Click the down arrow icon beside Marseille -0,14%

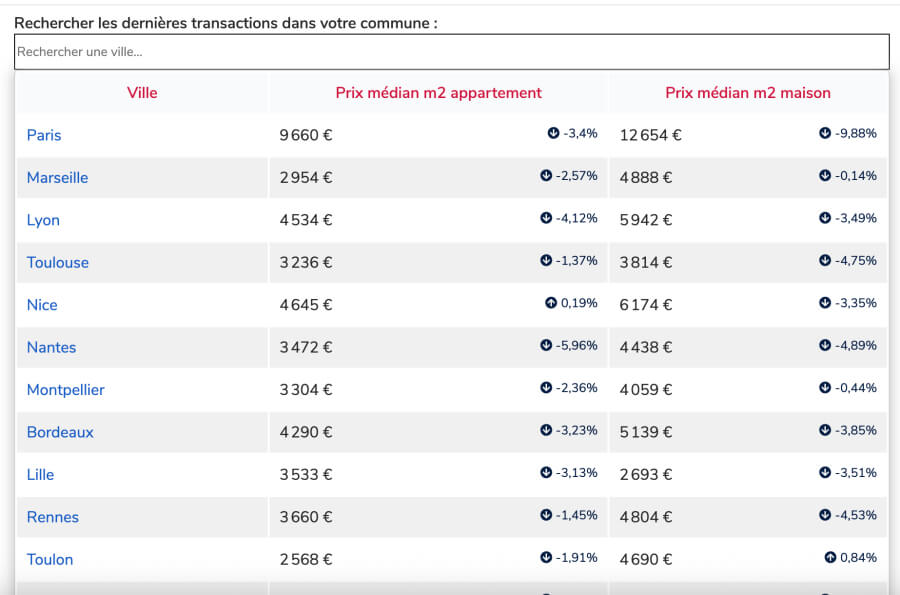click(x=825, y=176)
